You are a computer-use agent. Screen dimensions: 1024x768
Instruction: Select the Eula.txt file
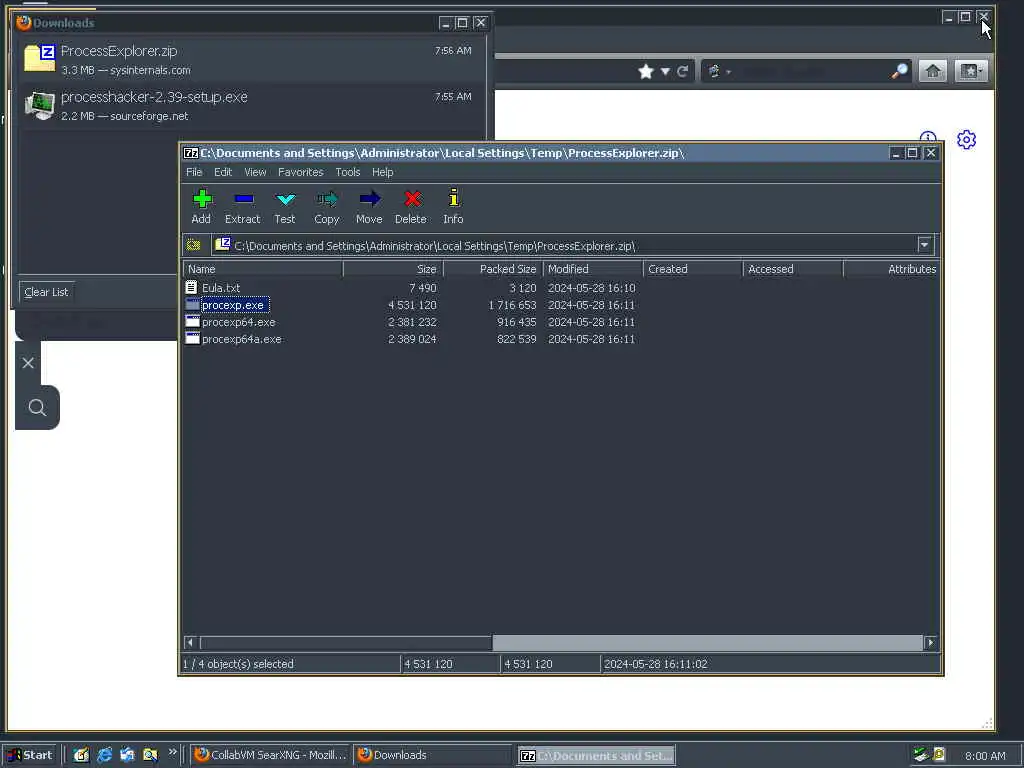point(221,288)
